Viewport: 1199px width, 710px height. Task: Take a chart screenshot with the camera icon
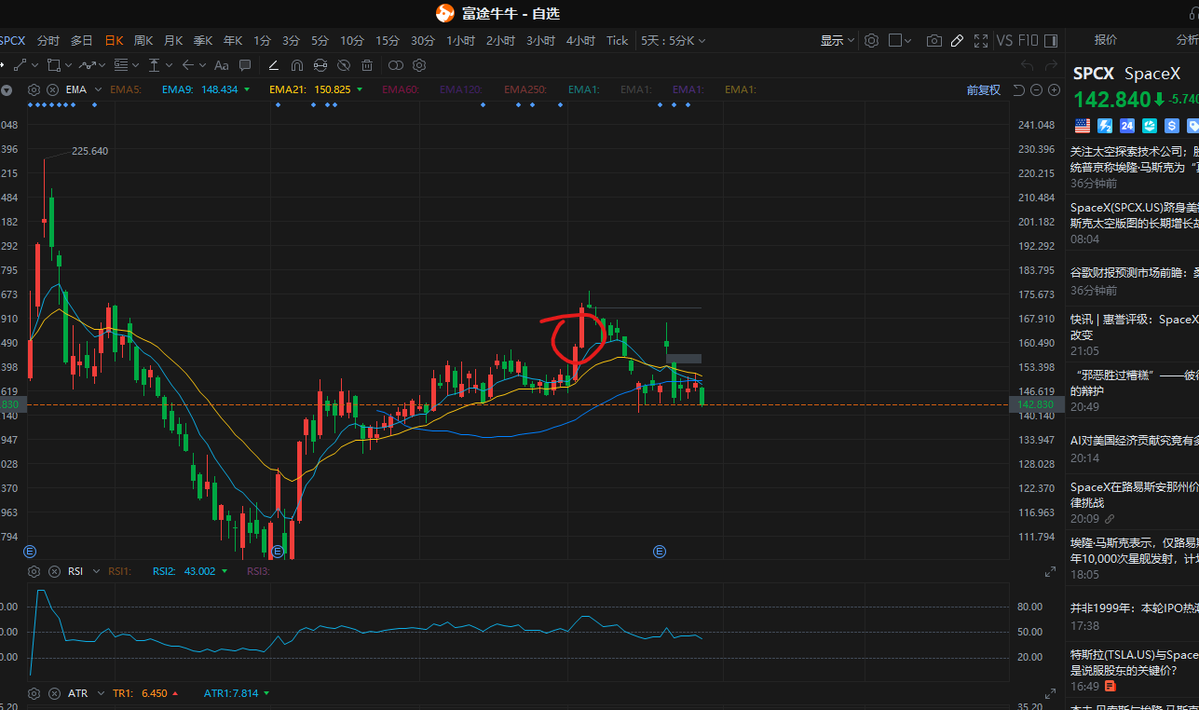pos(934,41)
